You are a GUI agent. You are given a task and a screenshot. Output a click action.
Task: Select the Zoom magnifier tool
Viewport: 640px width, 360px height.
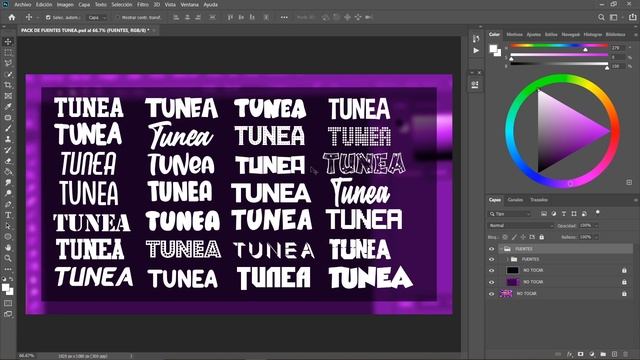point(8,258)
